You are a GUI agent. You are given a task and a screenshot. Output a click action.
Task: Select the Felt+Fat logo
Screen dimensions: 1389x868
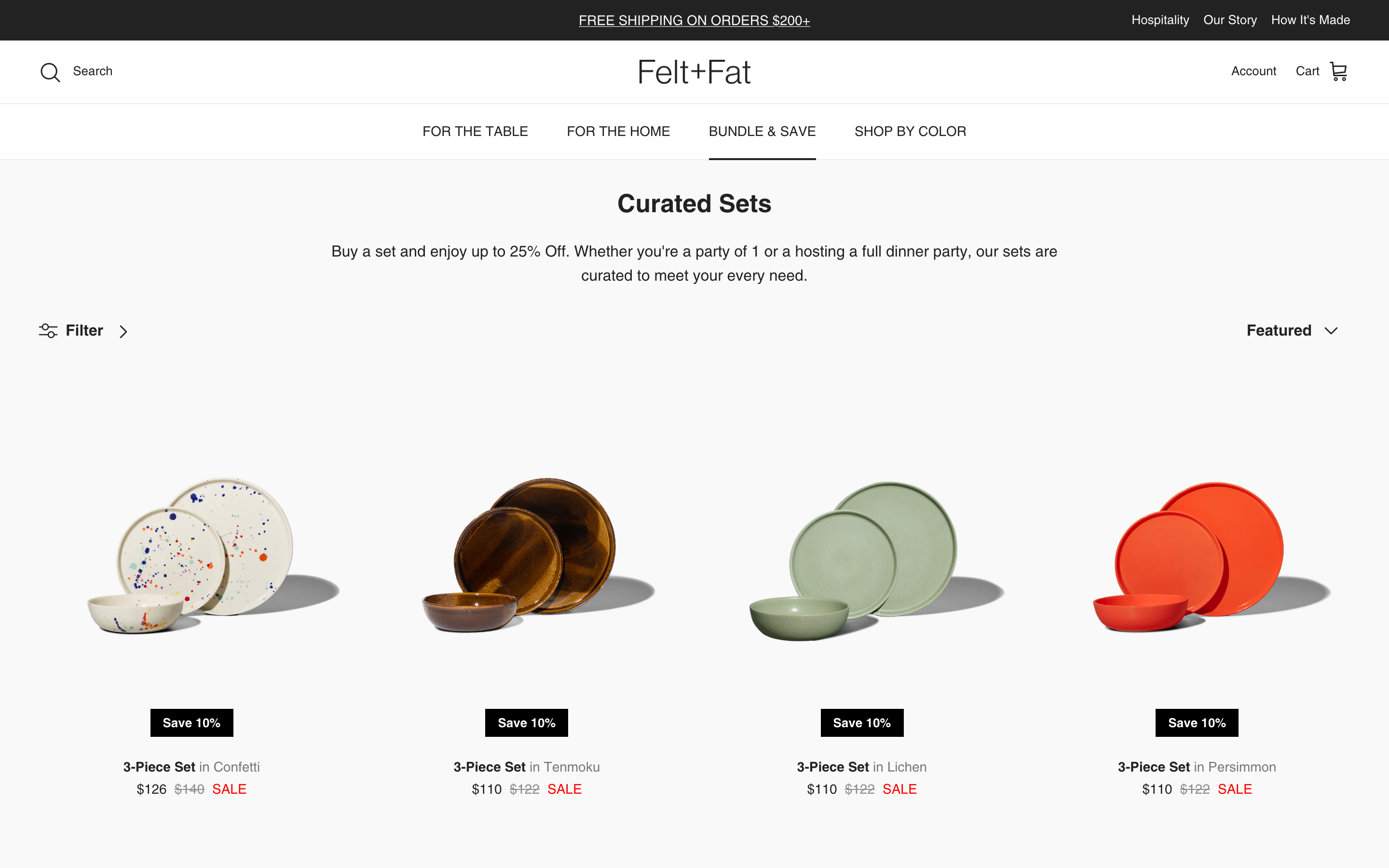(x=694, y=72)
